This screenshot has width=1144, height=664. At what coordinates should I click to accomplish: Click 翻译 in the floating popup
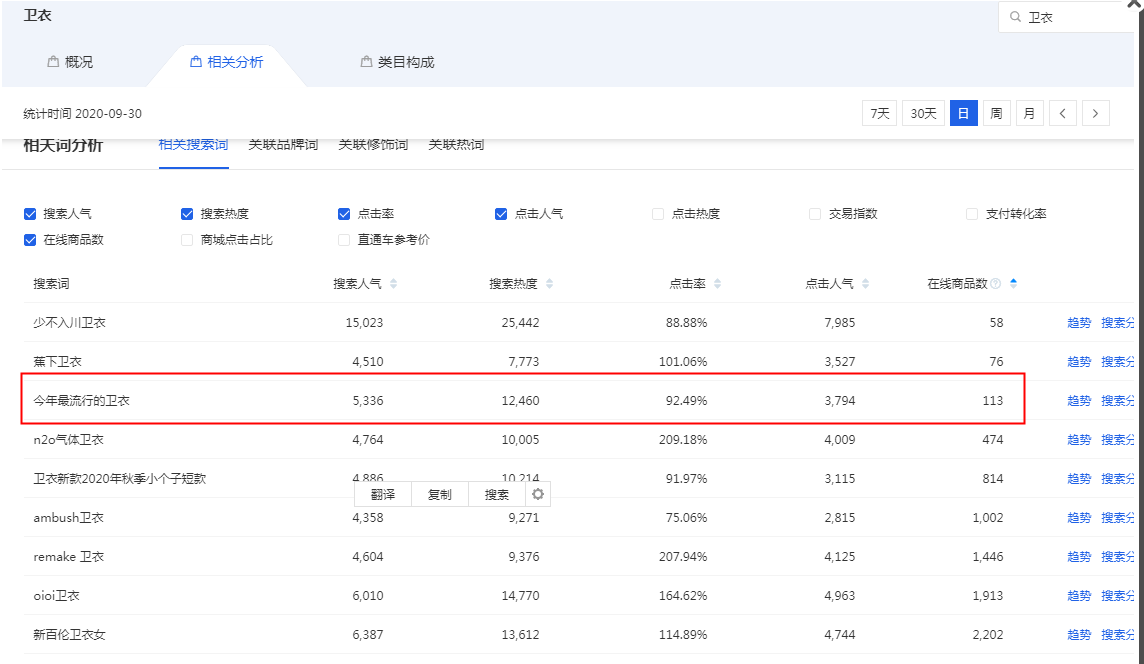(x=383, y=495)
